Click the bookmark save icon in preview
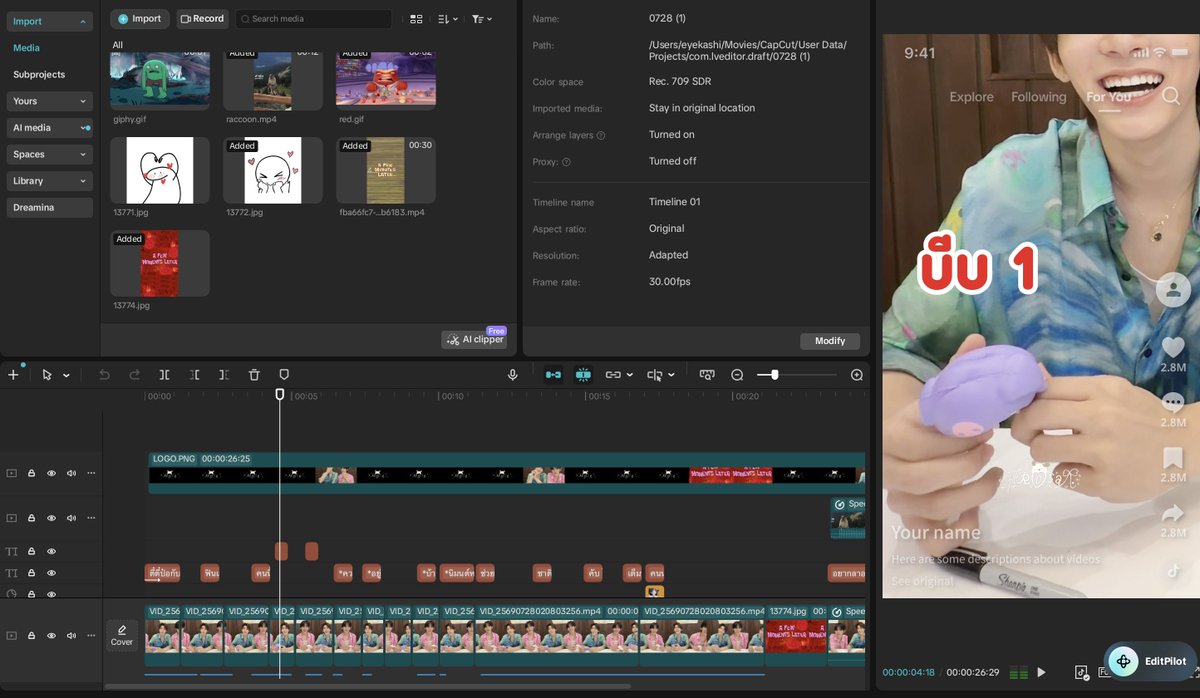This screenshot has width=1200, height=698. tap(1173, 458)
